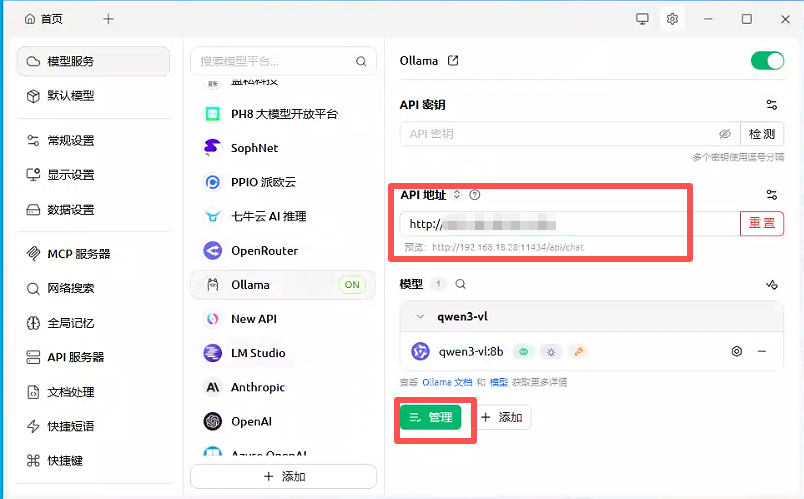This screenshot has width=804, height=499.
Task: Open qwen3-vl:8b model settings gear
Action: [x=736, y=351]
